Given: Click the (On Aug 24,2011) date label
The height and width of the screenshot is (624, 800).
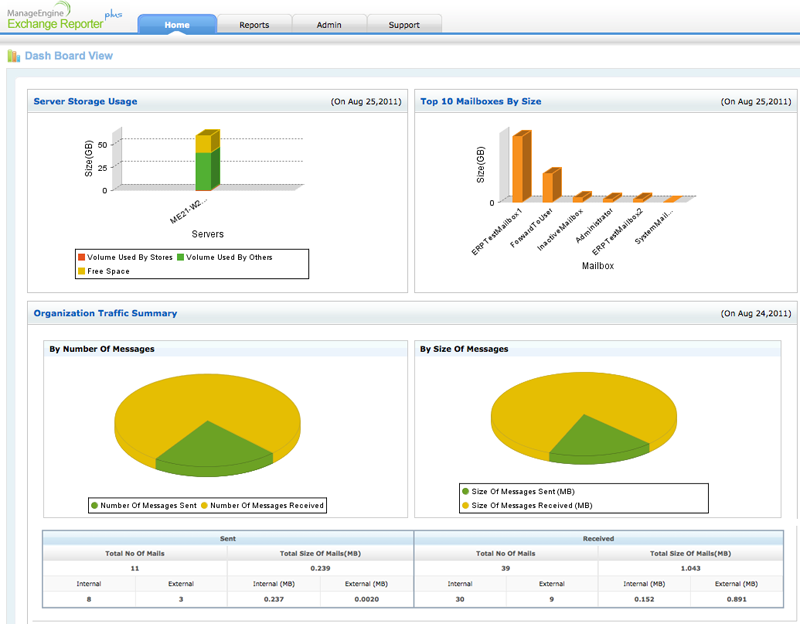Looking at the screenshot, I should coord(756,313).
